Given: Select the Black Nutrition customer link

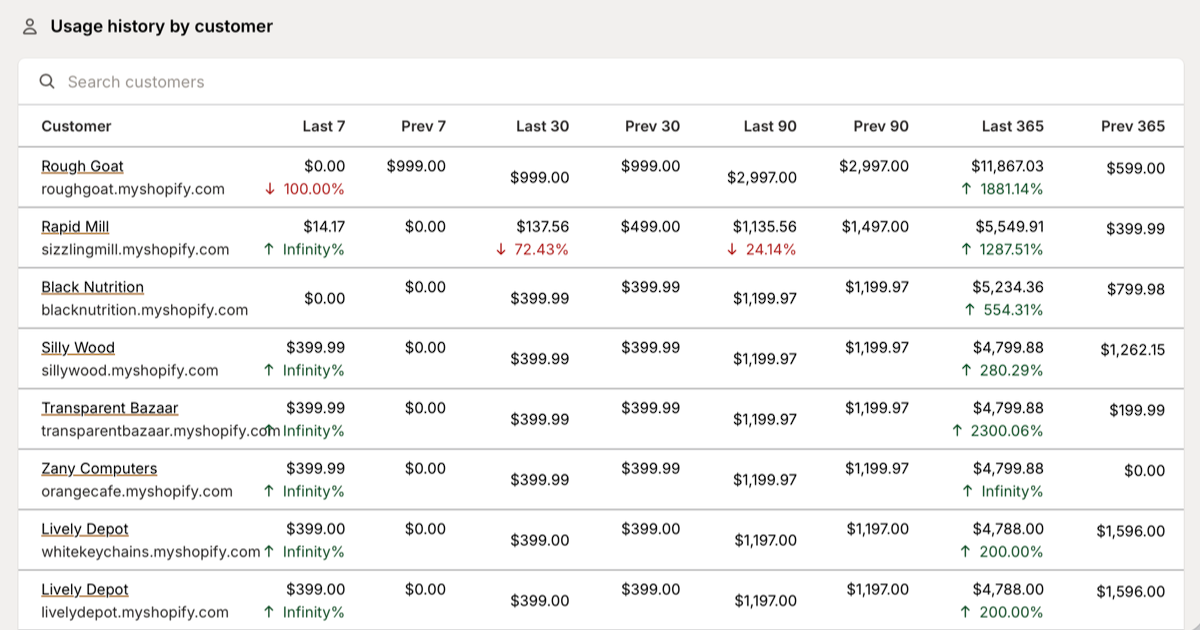Looking at the screenshot, I should click(92, 287).
